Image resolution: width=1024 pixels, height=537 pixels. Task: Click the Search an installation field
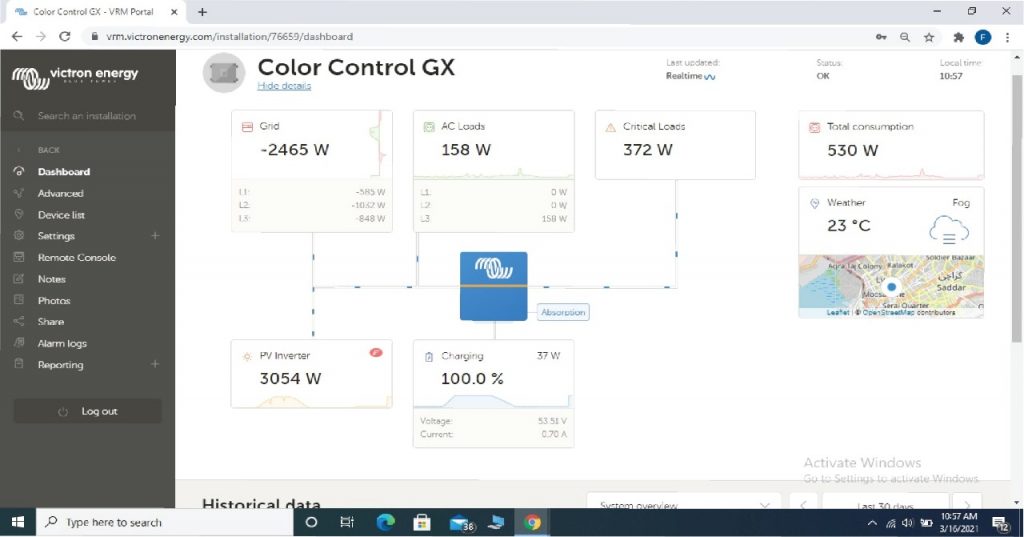(88, 116)
